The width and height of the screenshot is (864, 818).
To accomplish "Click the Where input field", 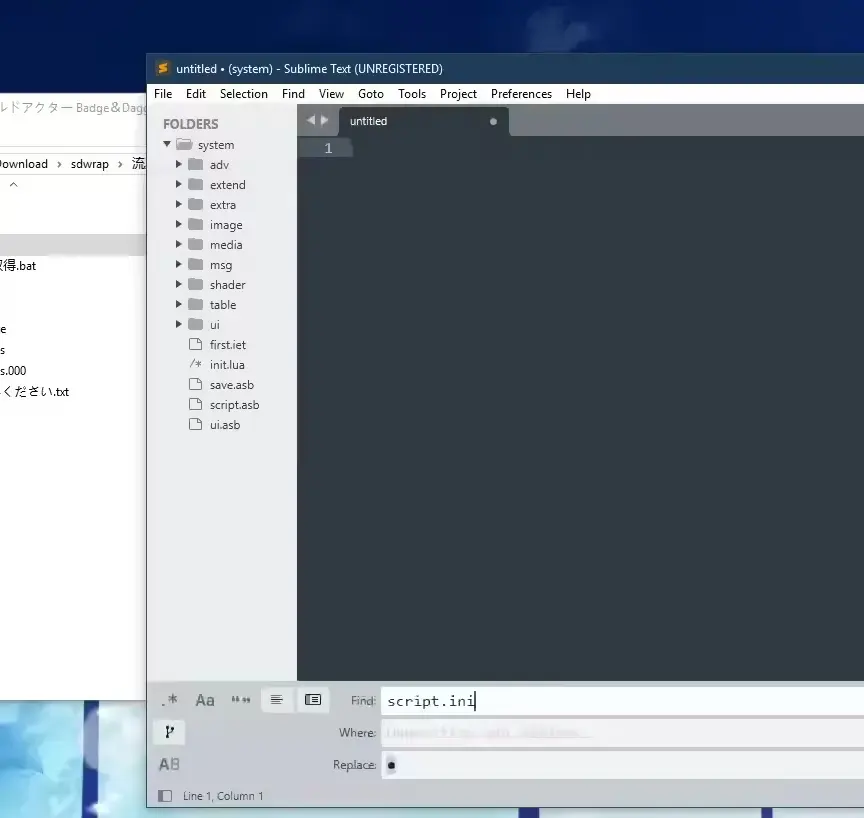I will [623, 733].
